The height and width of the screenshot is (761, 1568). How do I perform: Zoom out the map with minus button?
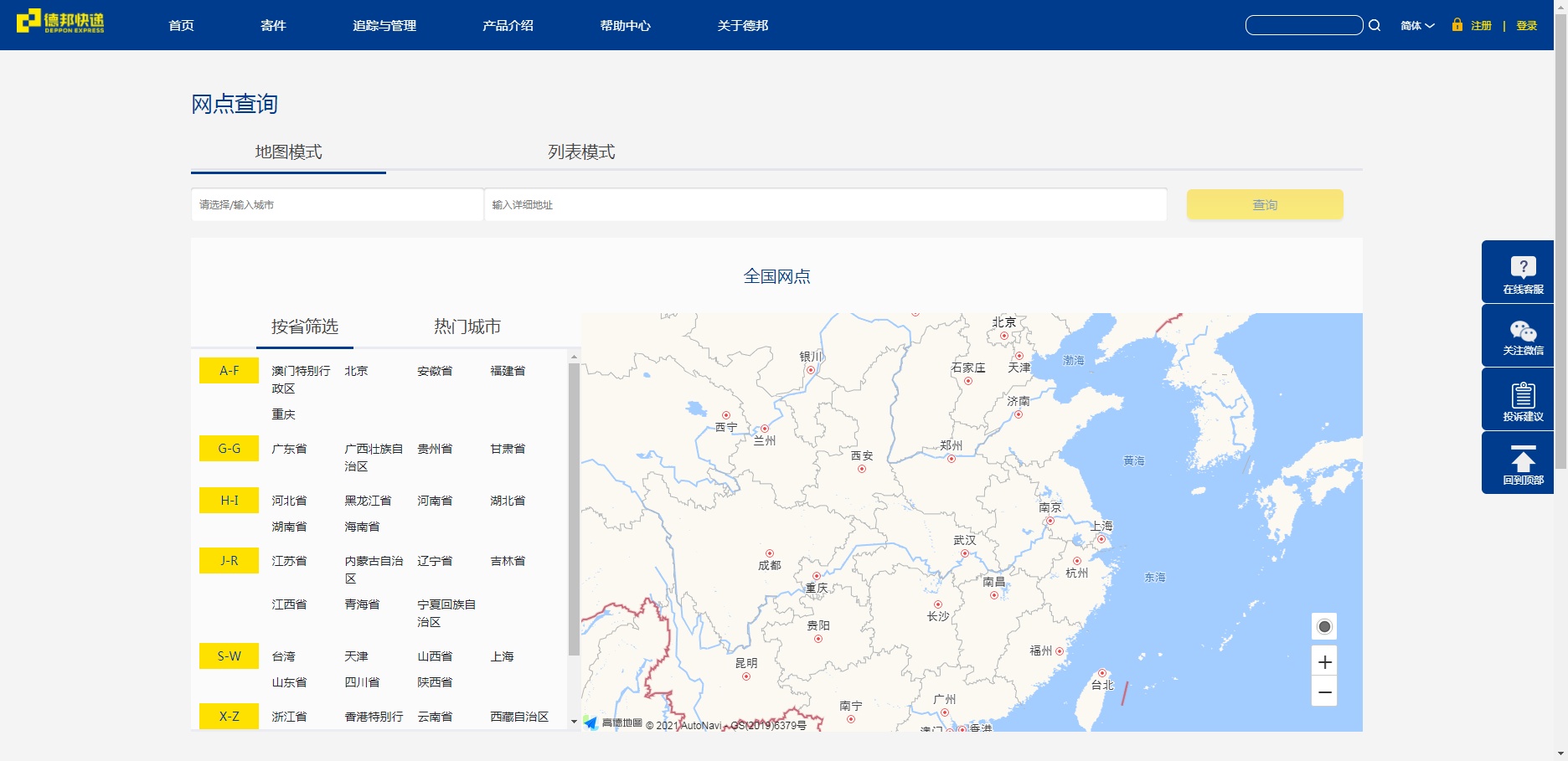(x=1324, y=692)
